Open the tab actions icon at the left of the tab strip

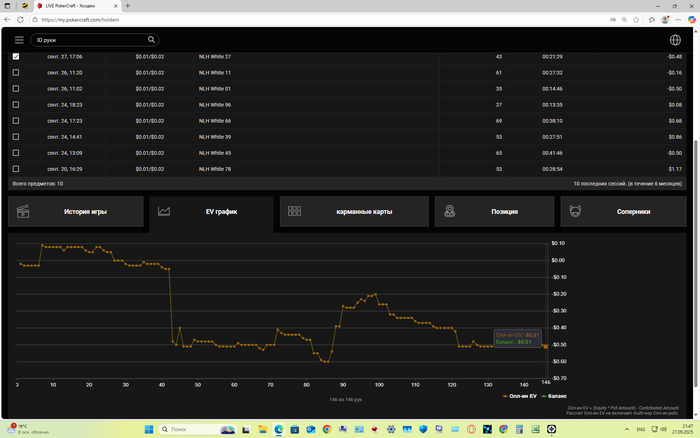tap(7, 6)
